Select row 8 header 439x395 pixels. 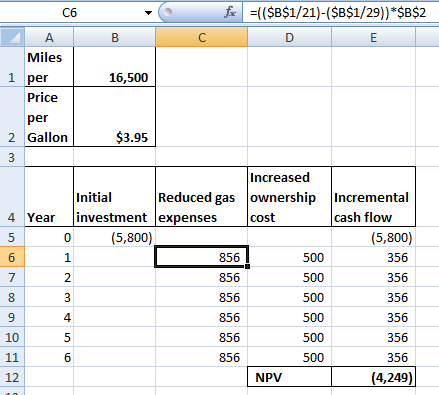pos(12,297)
